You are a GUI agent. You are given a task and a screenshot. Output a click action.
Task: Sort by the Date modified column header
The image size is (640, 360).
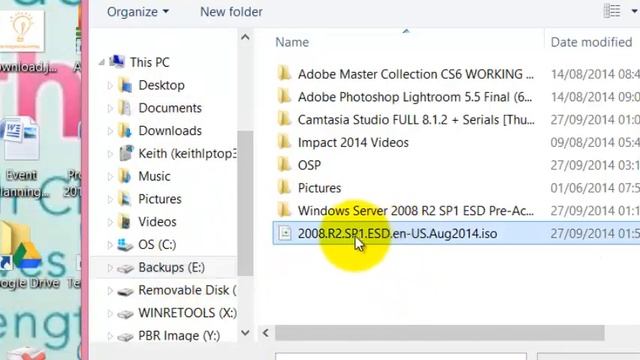(x=591, y=42)
